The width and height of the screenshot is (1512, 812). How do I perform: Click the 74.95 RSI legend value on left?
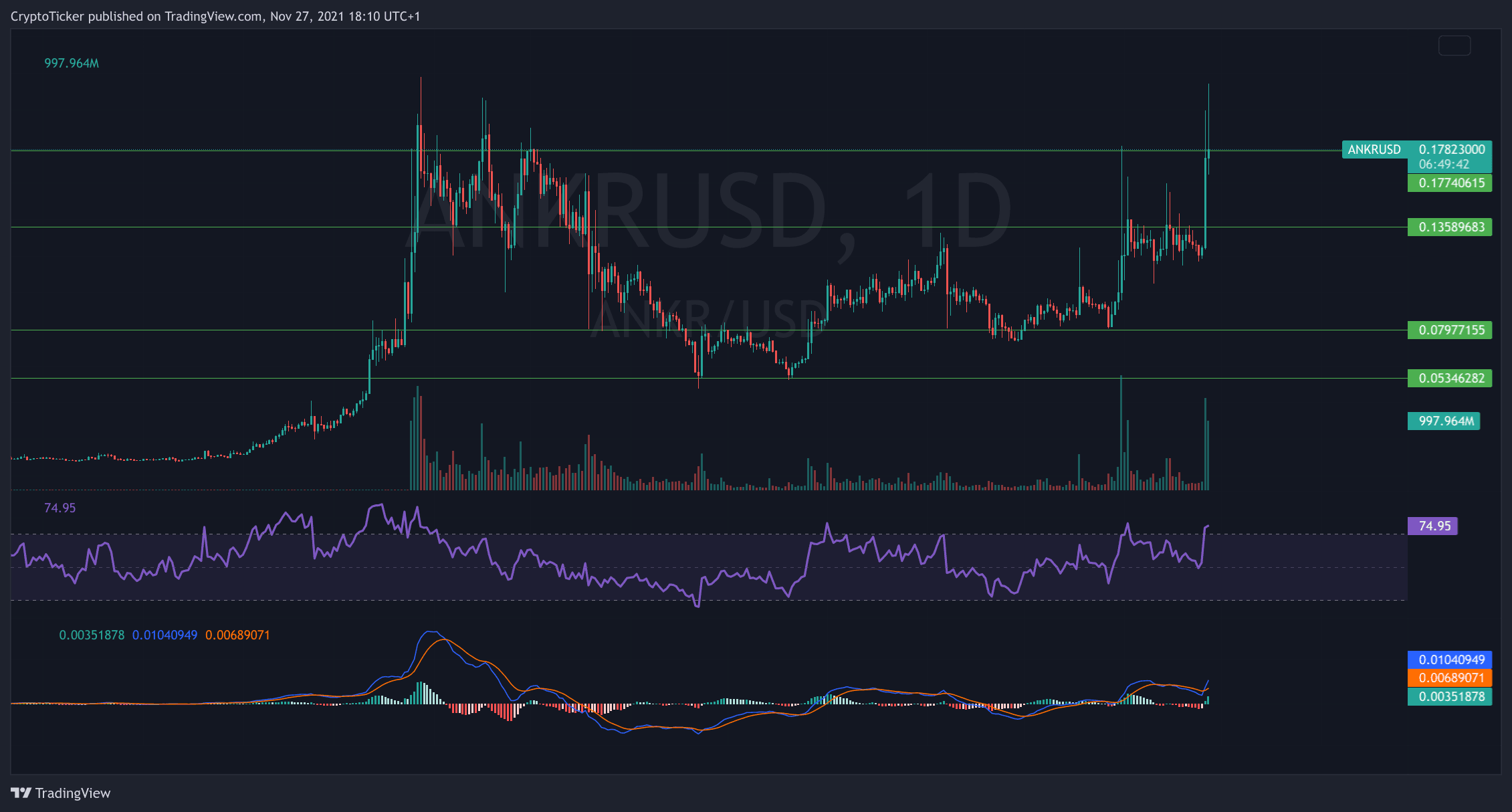[60, 508]
